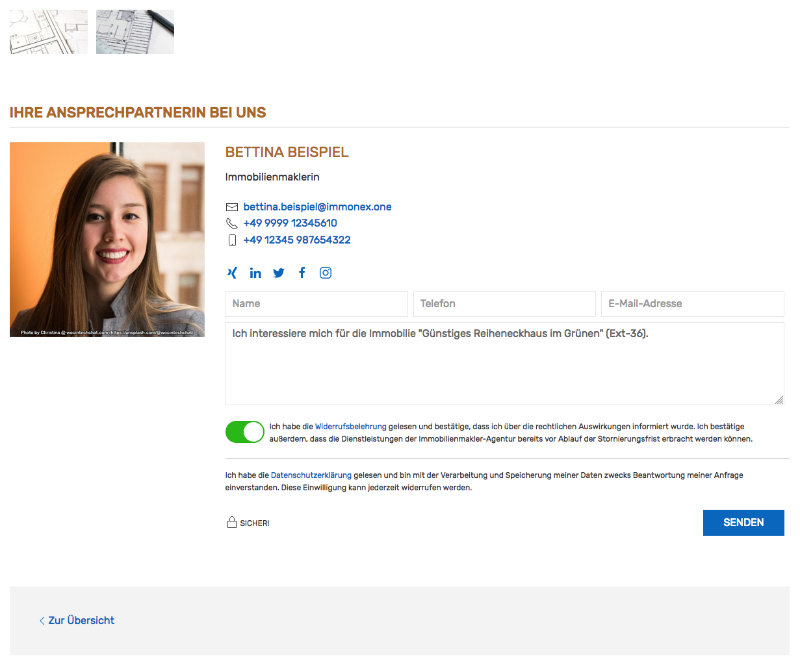Open the second floor plan thumbnail with pen
Screen dimensions: 800x665
click(x=135, y=32)
